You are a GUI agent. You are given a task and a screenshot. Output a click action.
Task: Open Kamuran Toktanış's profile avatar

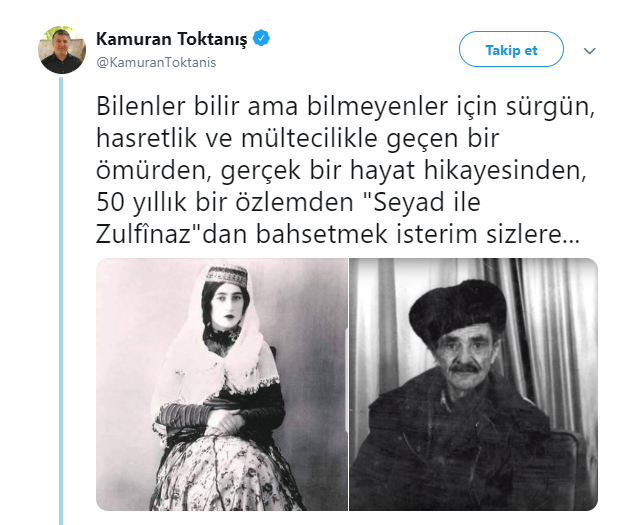(62, 50)
